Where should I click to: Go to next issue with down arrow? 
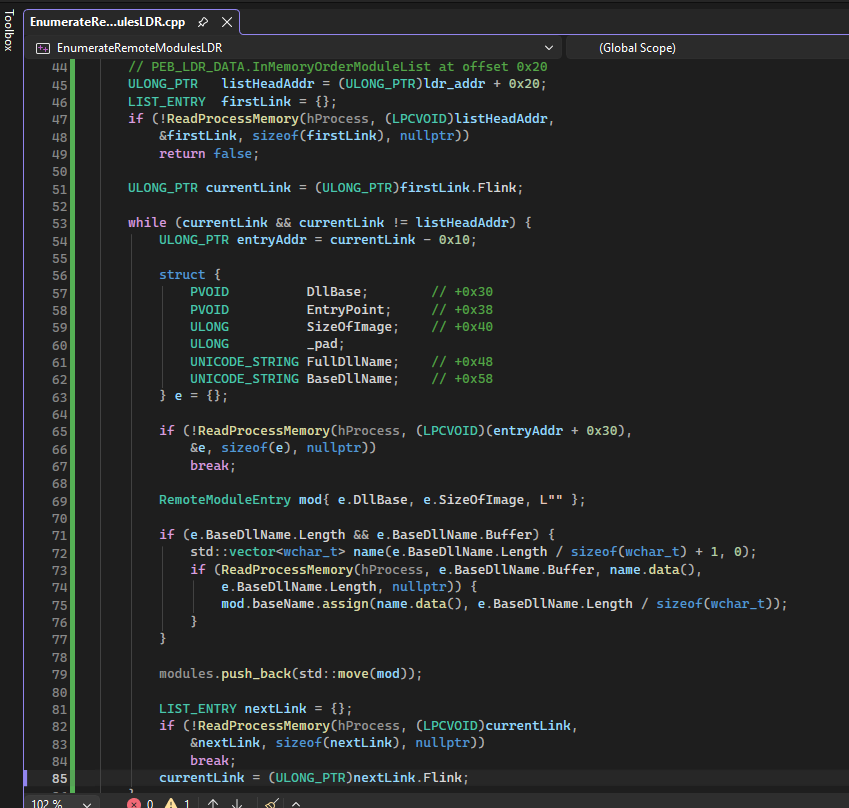[x=237, y=804]
